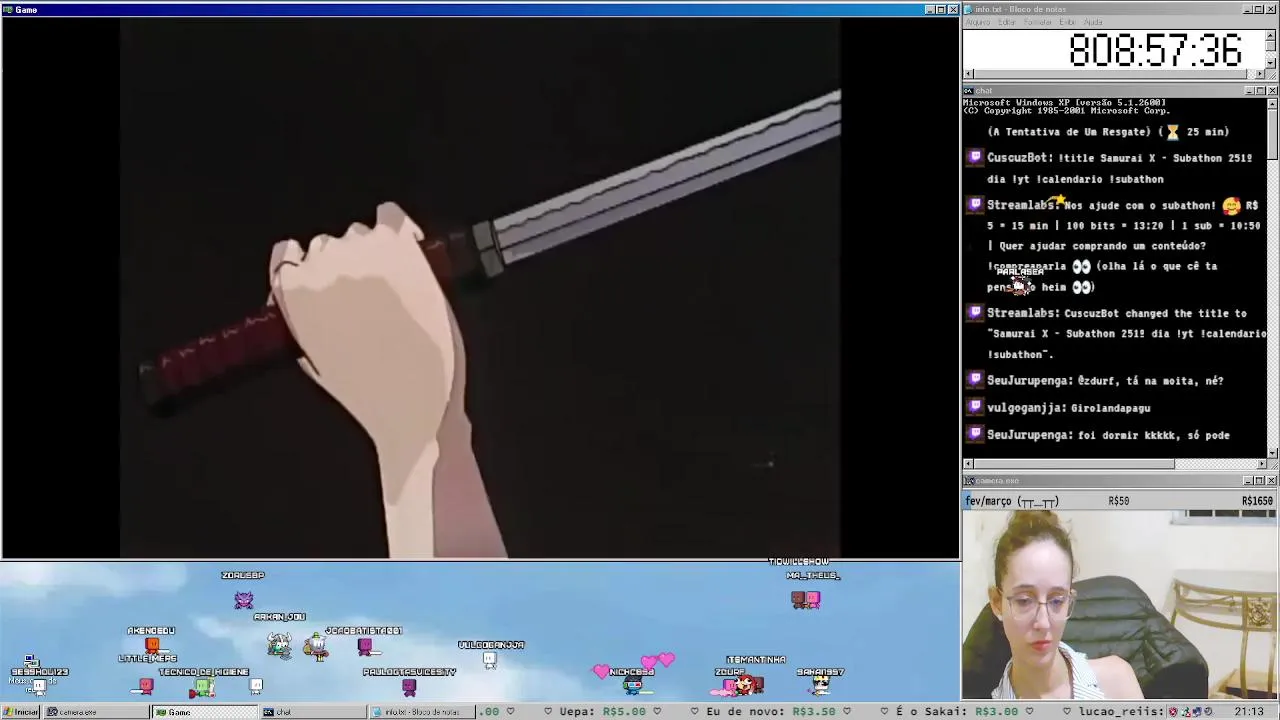Image resolution: width=1280 pixels, height=720 pixels.
Task: Open the Exibir menu in Bloco de notas
Action: point(1068,22)
